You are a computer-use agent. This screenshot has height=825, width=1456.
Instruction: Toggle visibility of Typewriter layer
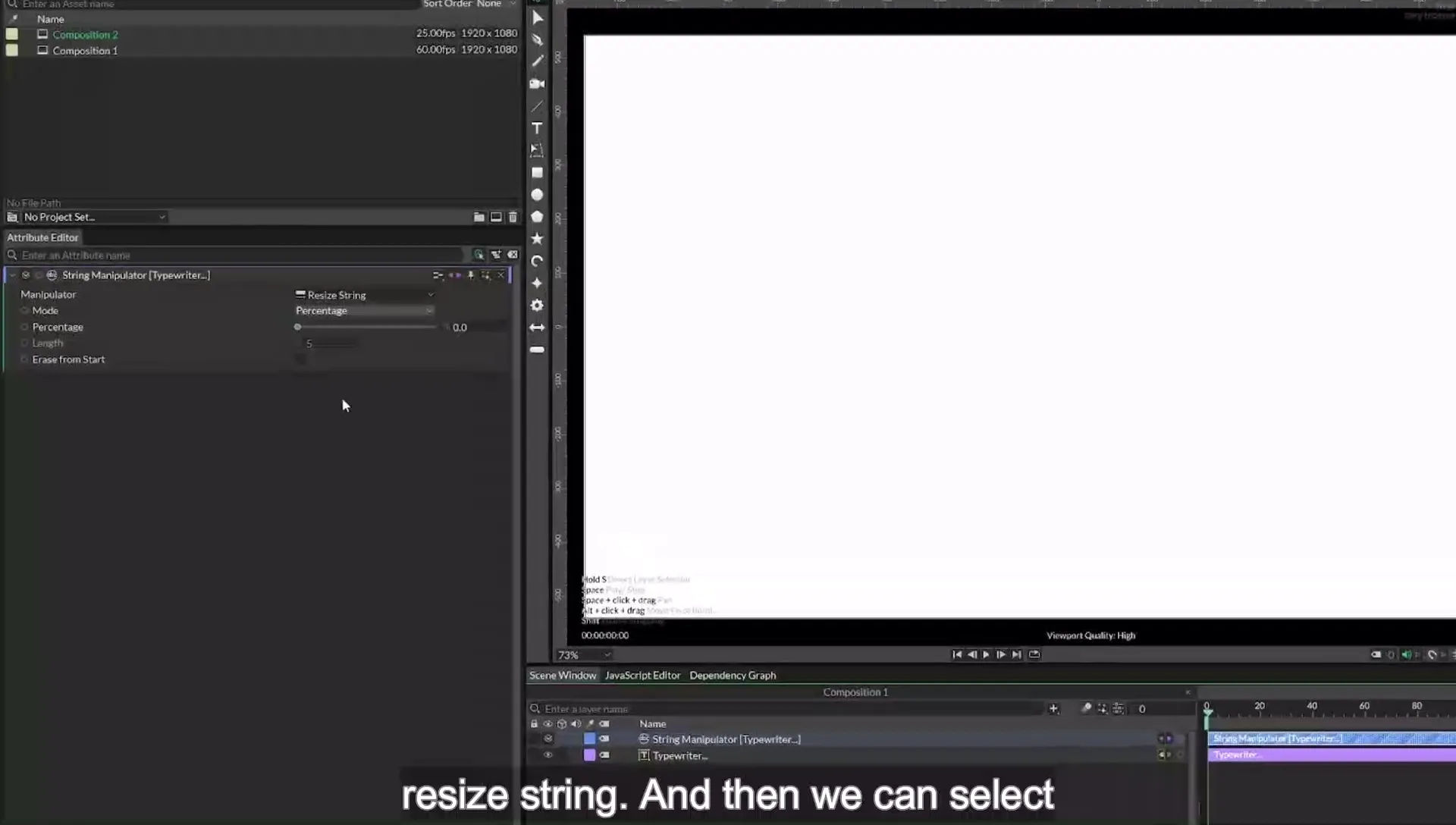[x=548, y=755]
